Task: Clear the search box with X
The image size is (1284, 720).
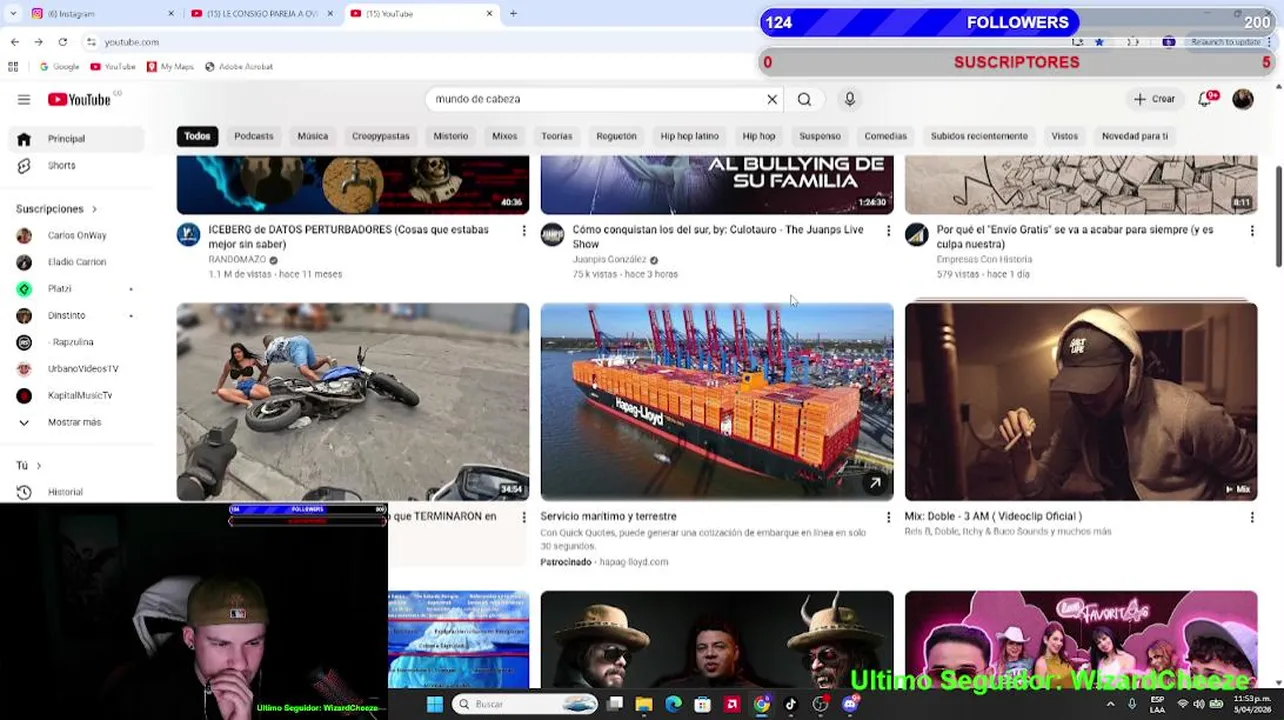Action: (x=772, y=99)
